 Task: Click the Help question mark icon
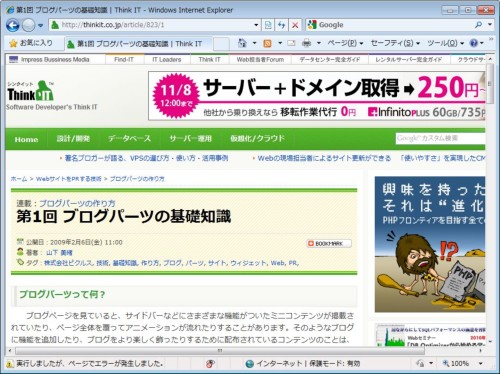pos(474,43)
